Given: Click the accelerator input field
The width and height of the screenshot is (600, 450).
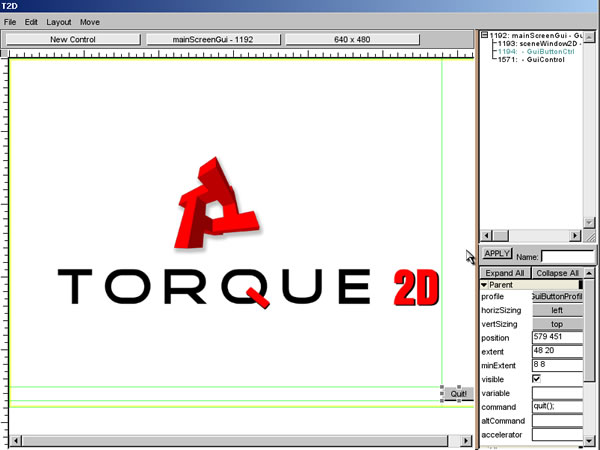Looking at the screenshot, I should point(558,434).
